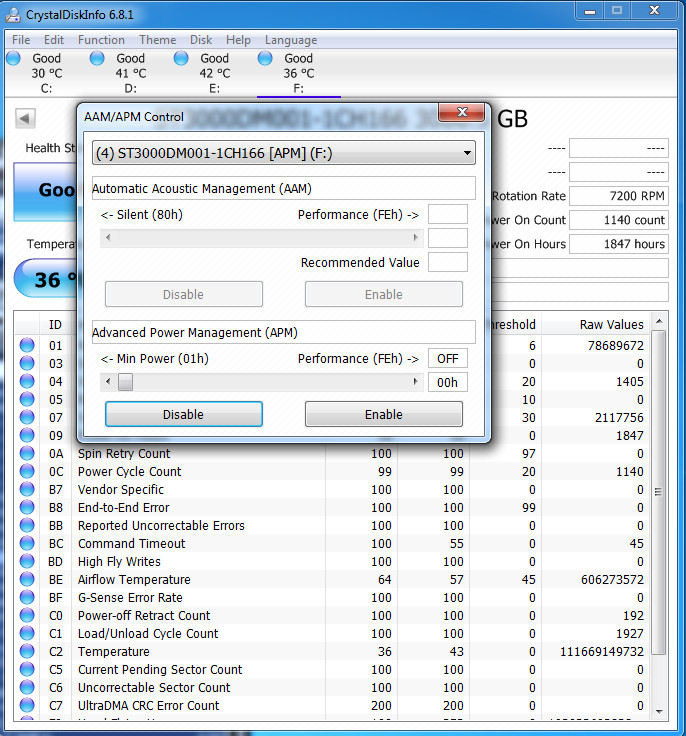
Task: Click status orb for attribute 01
Action: [27, 345]
